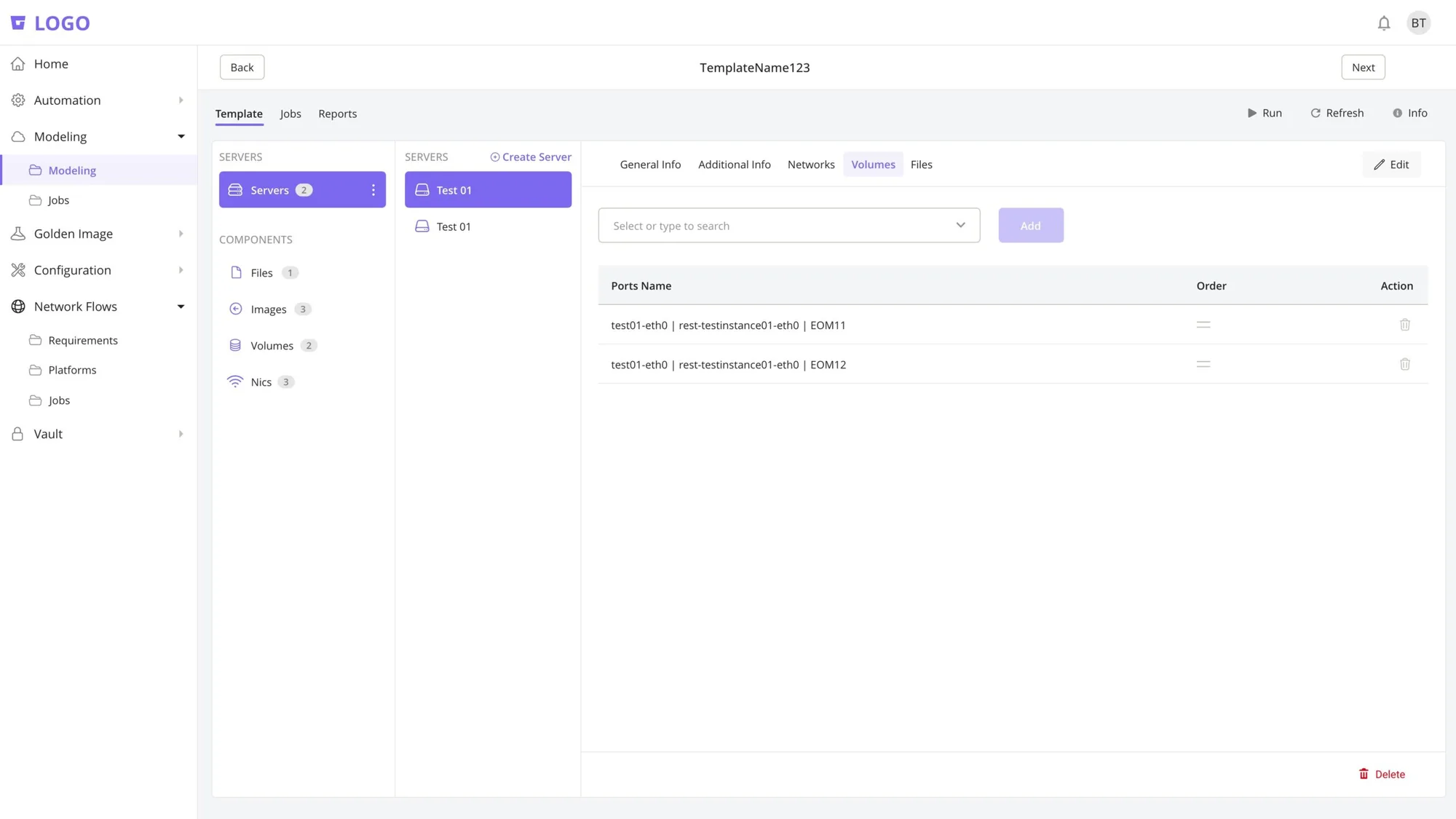1456x819 pixels.
Task: Open the Servers three-dot options menu
Action: 373,190
